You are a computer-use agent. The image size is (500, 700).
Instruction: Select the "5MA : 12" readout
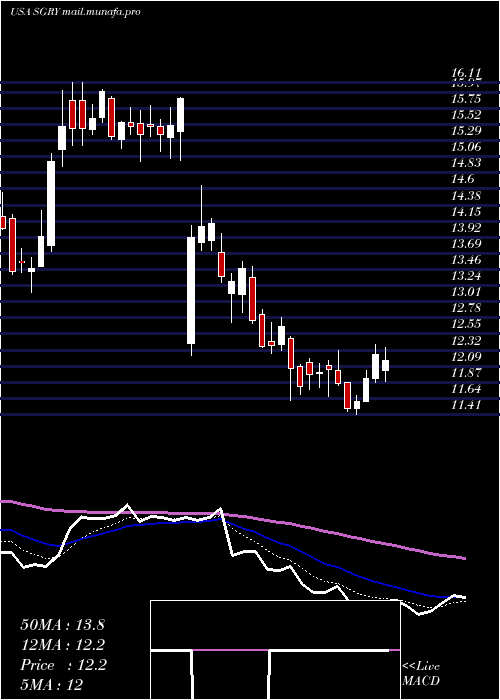point(52,685)
